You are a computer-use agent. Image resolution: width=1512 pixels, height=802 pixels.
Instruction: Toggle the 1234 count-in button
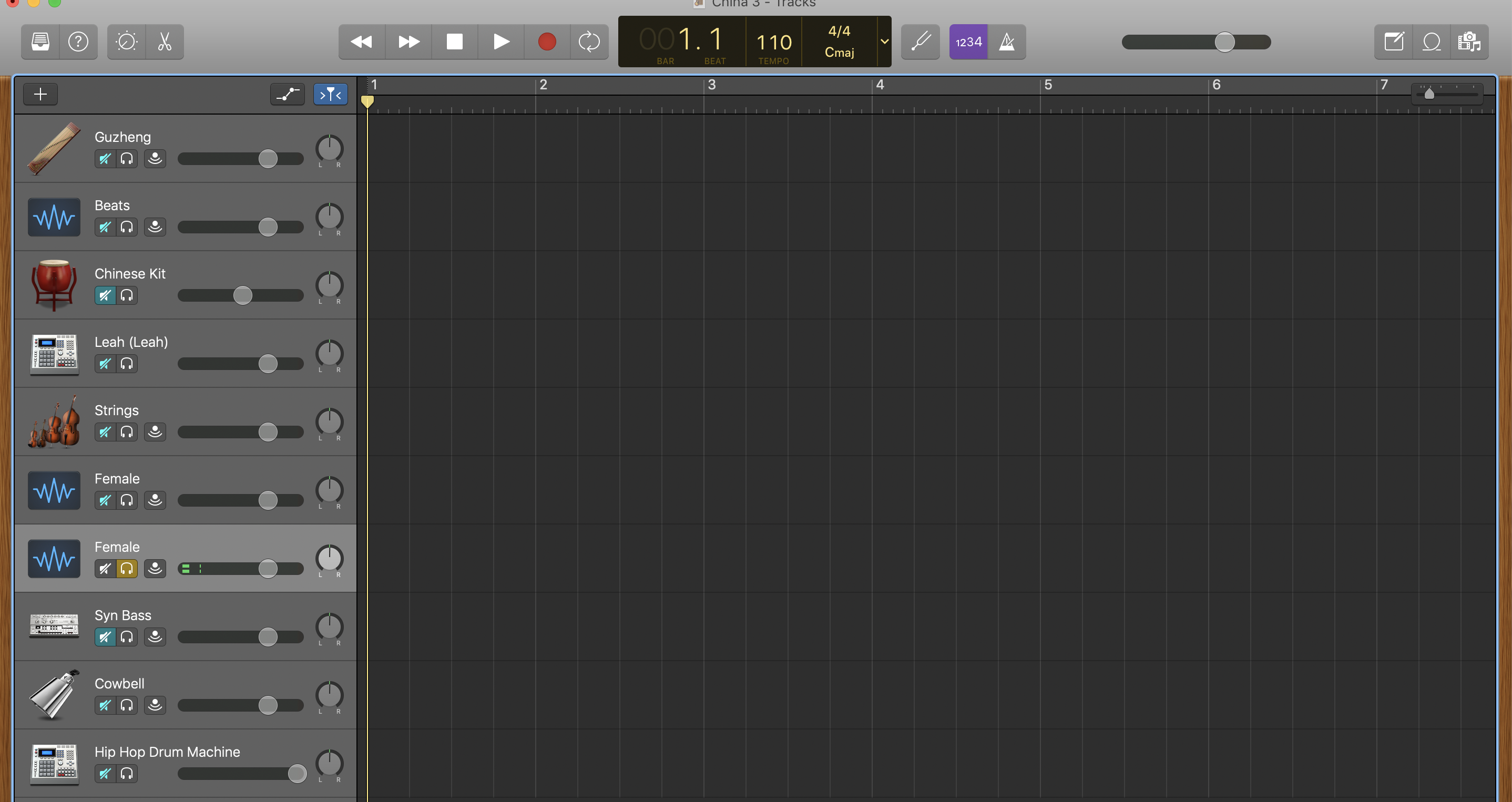968,42
